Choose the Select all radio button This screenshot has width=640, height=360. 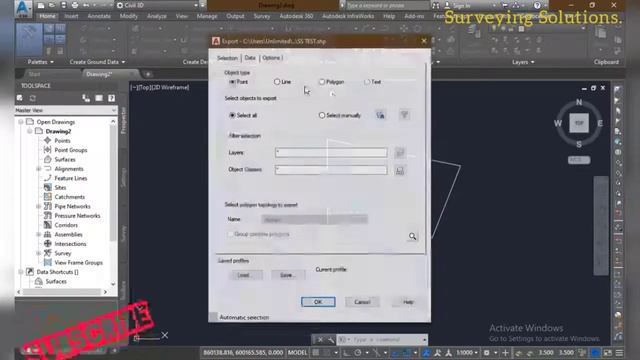pyautogui.click(x=232, y=116)
